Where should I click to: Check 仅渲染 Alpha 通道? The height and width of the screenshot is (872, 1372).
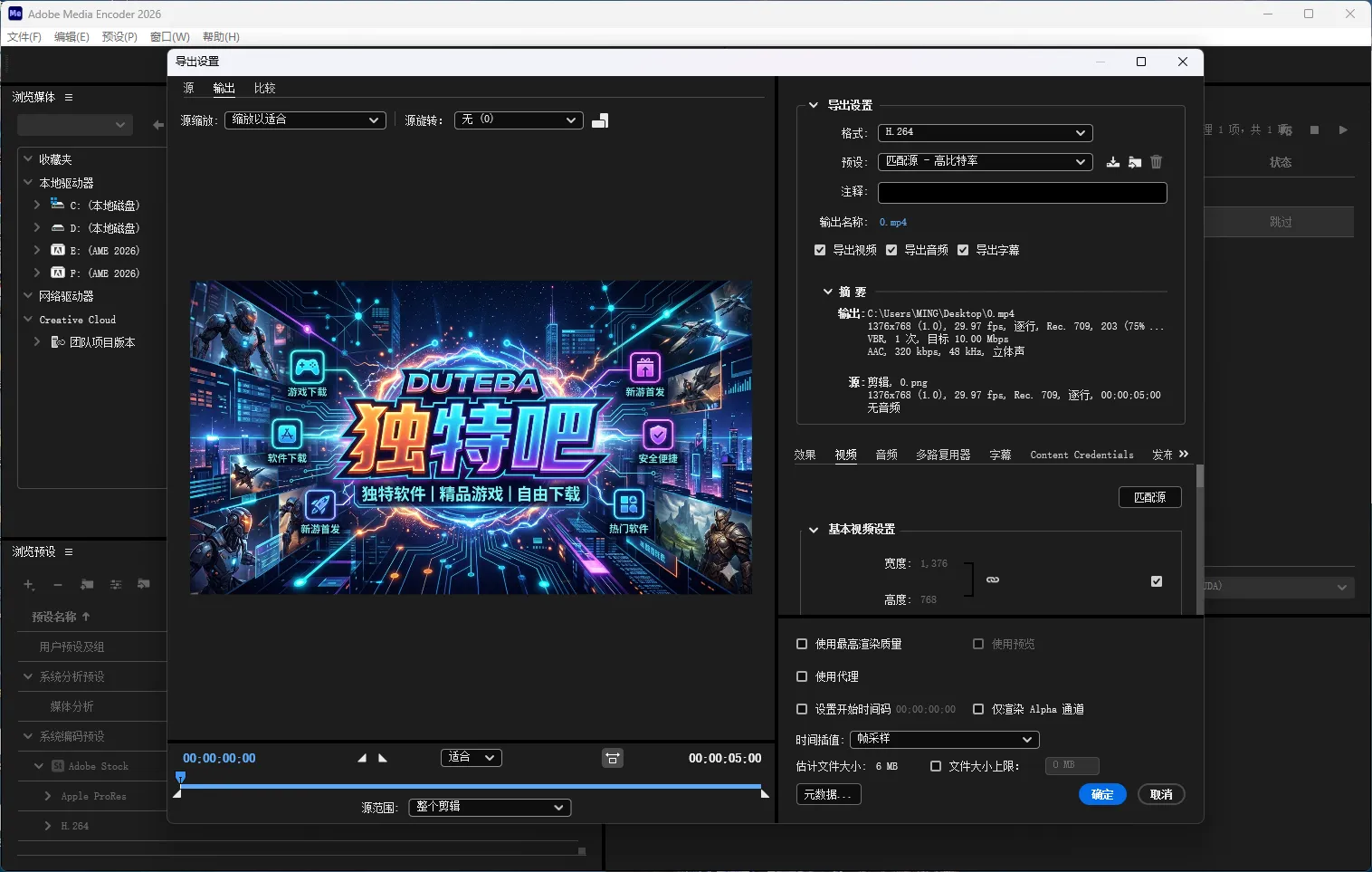tap(978, 709)
